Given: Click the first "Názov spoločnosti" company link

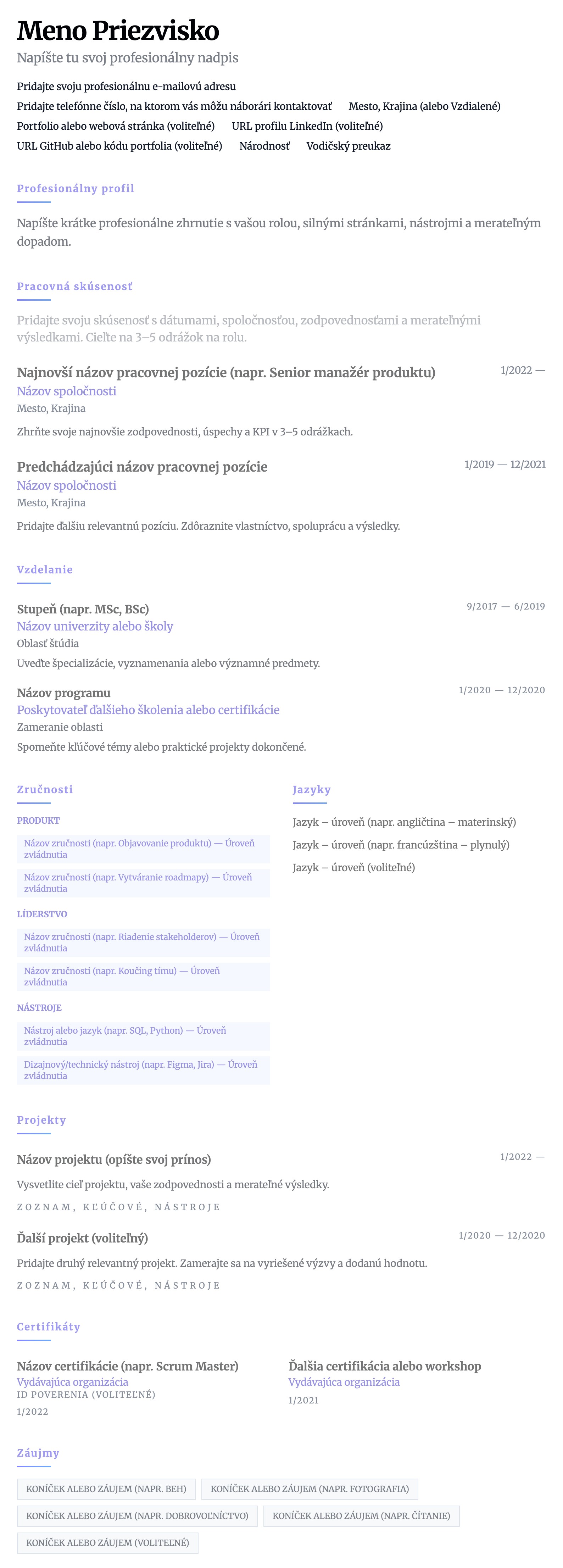Looking at the screenshot, I should point(66,391).
